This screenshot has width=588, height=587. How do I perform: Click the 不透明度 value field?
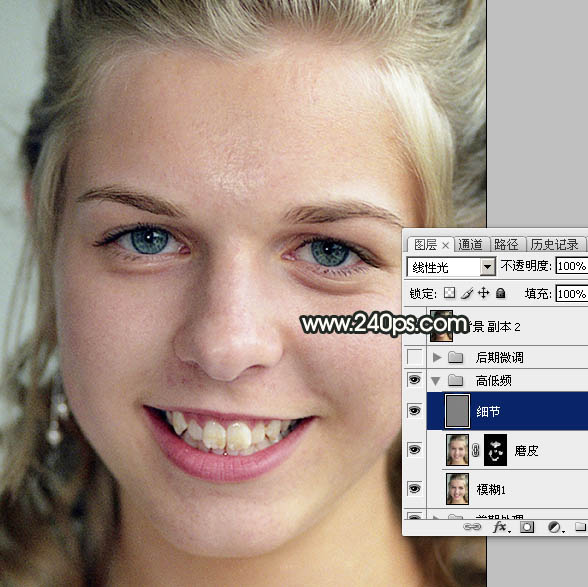coord(572,266)
